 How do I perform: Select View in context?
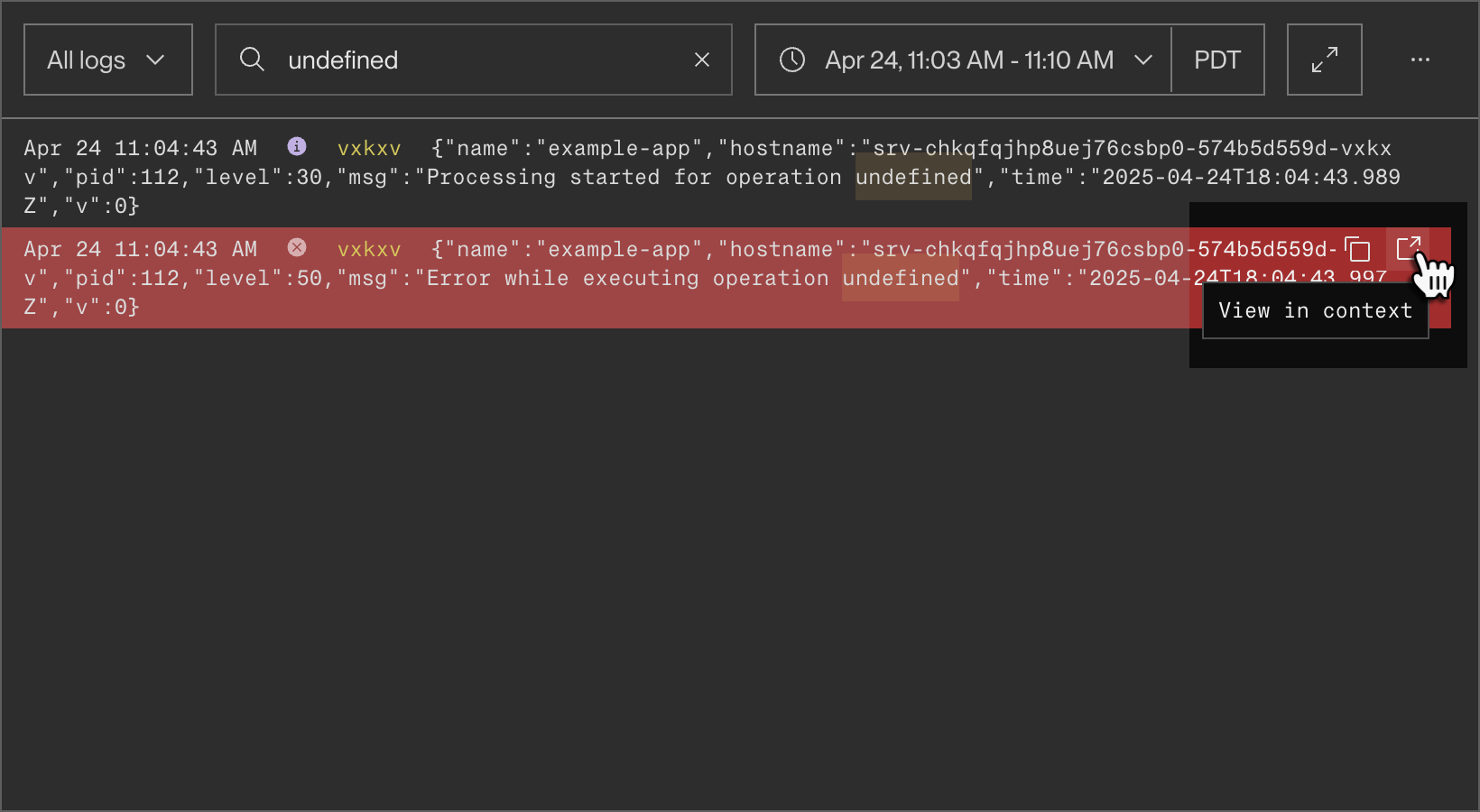click(x=1314, y=310)
